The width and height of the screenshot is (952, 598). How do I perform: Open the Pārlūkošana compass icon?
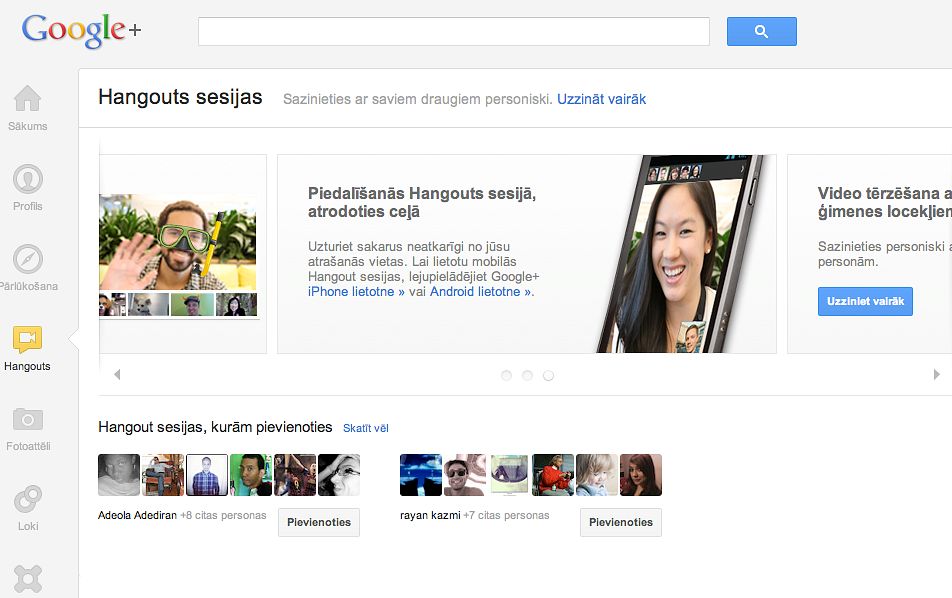27,259
